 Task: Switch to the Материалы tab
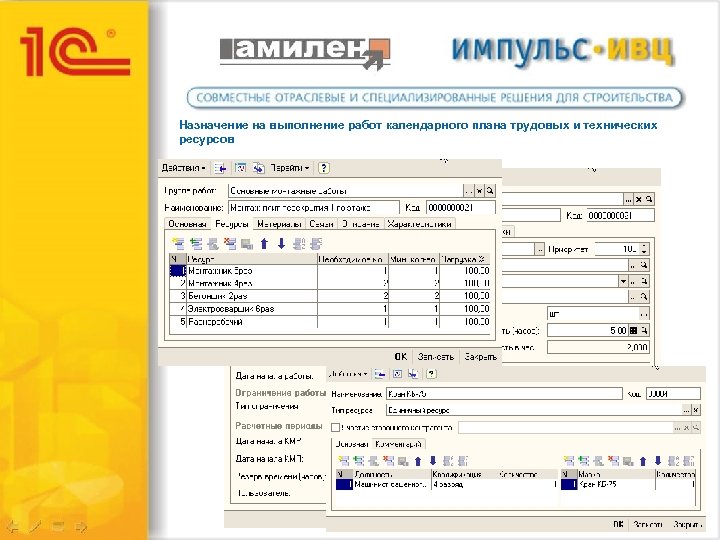tap(279, 224)
